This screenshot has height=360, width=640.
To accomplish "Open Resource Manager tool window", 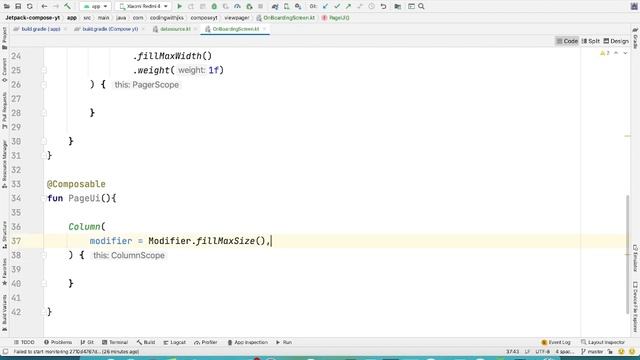I will pyautogui.click(x=4, y=164).
